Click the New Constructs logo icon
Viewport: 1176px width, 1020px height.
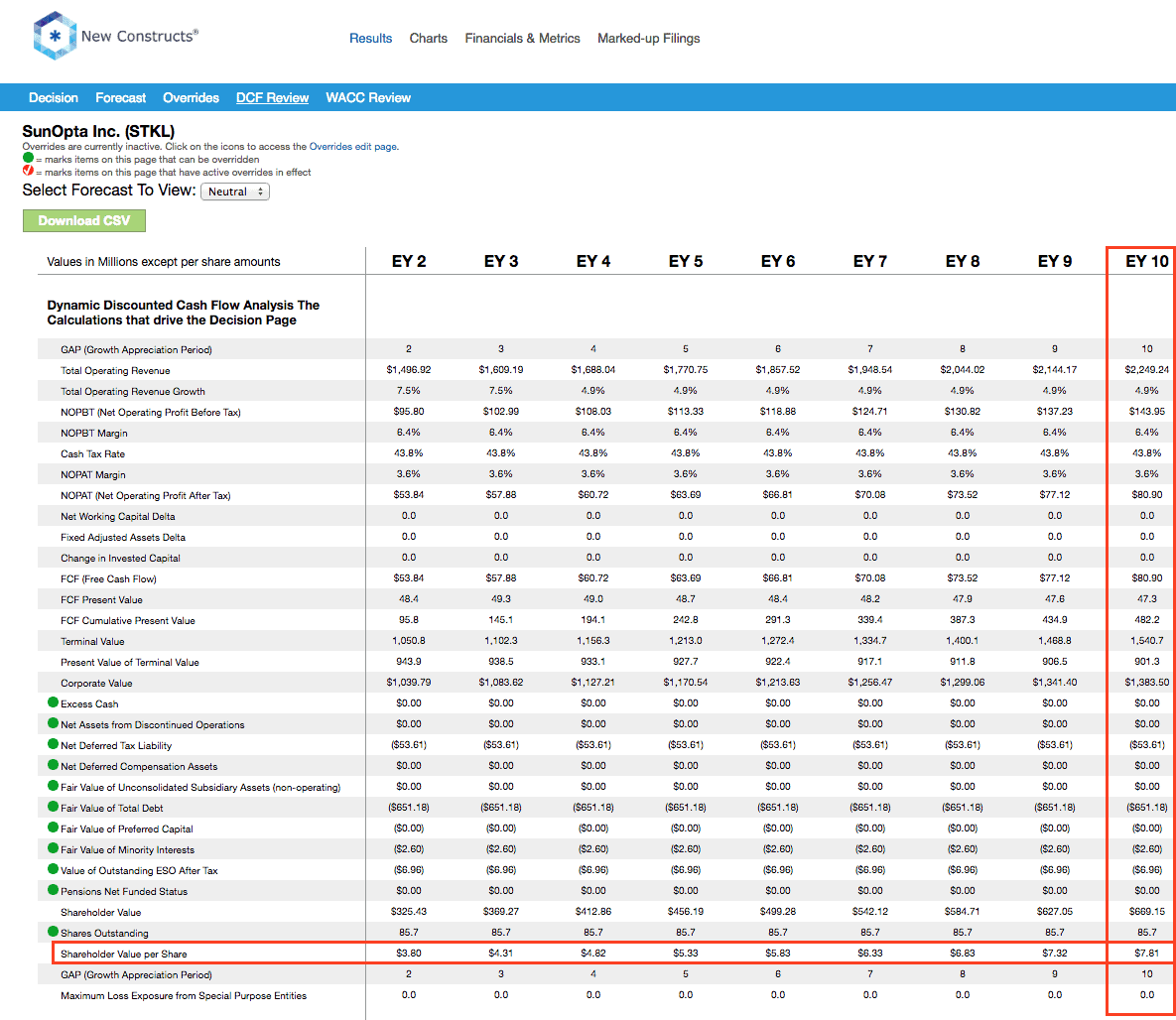pos(54,36)
